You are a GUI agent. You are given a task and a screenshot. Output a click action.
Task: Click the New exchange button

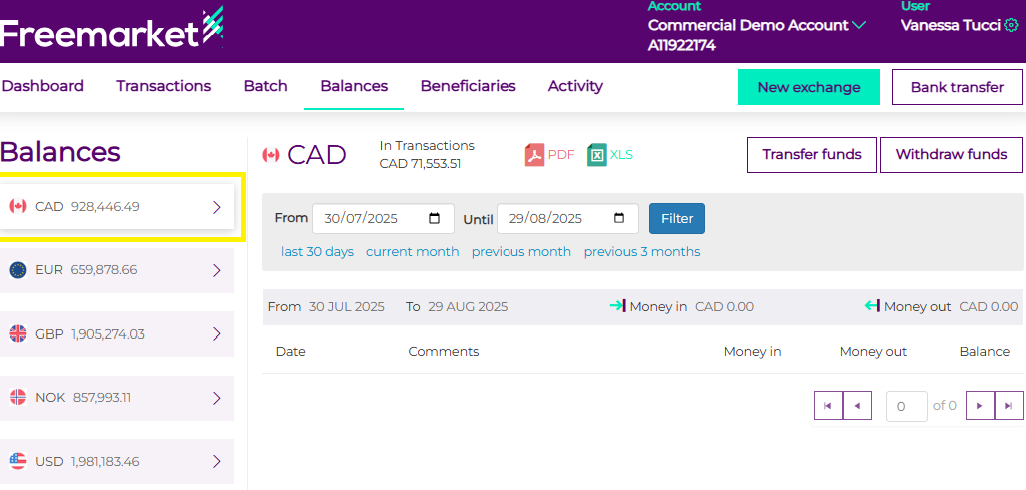(x=808, y=87)
